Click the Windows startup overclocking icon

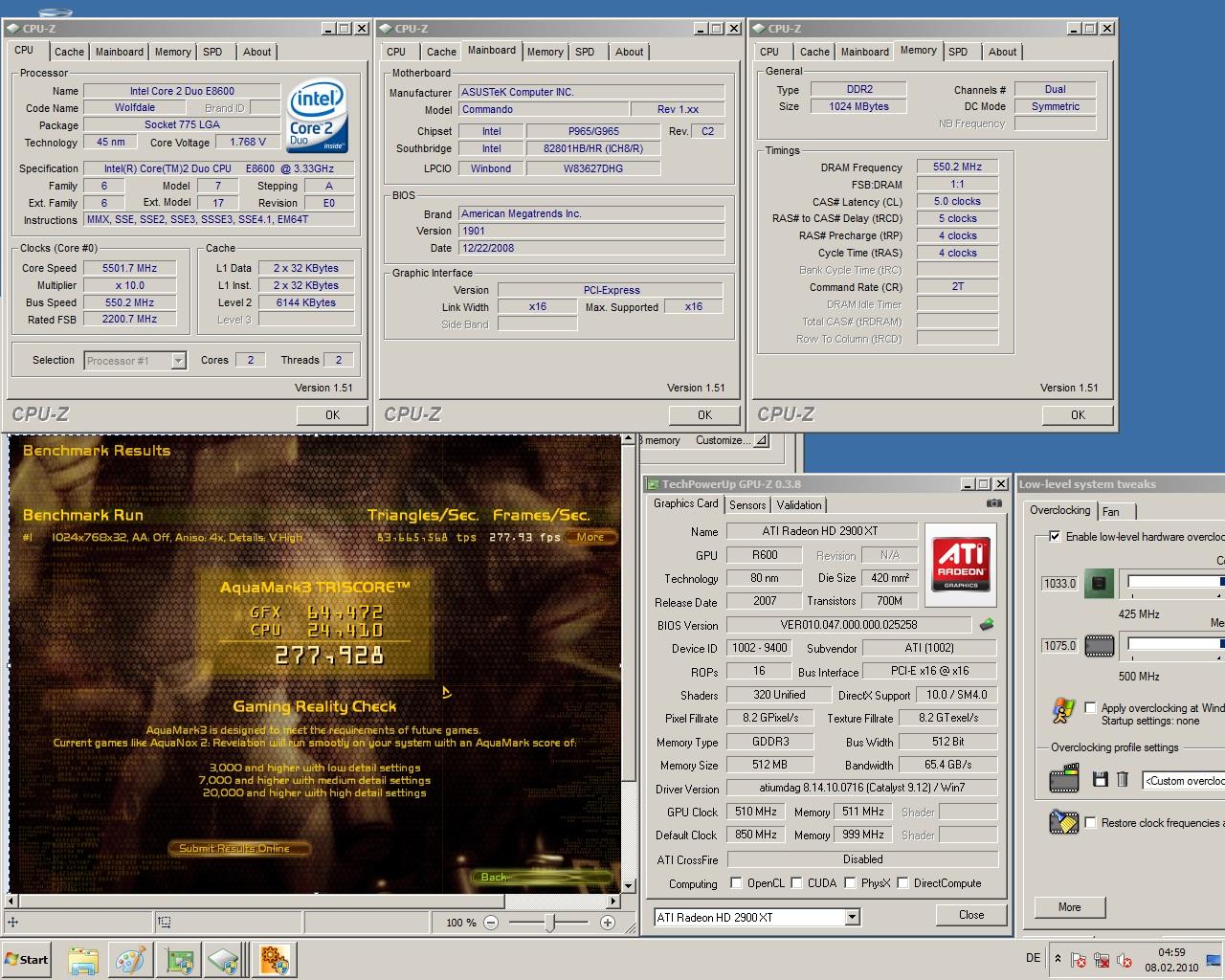tap(1062, 711)
